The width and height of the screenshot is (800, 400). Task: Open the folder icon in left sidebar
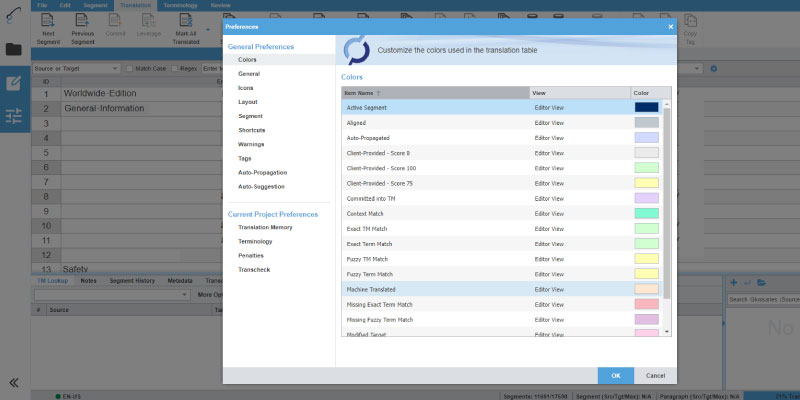click(x=14, y=49)
